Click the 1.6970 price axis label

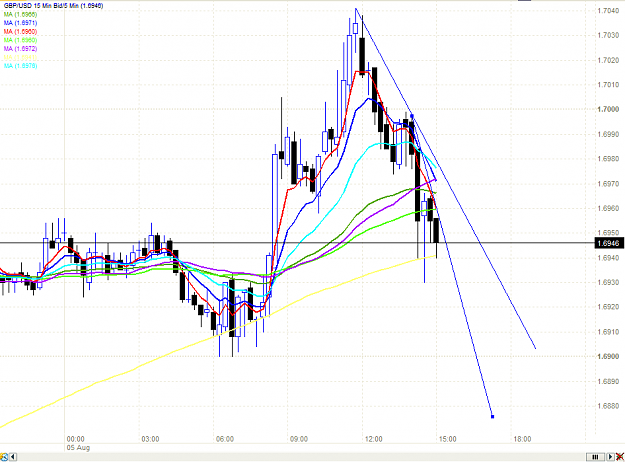tap(608, 183)
